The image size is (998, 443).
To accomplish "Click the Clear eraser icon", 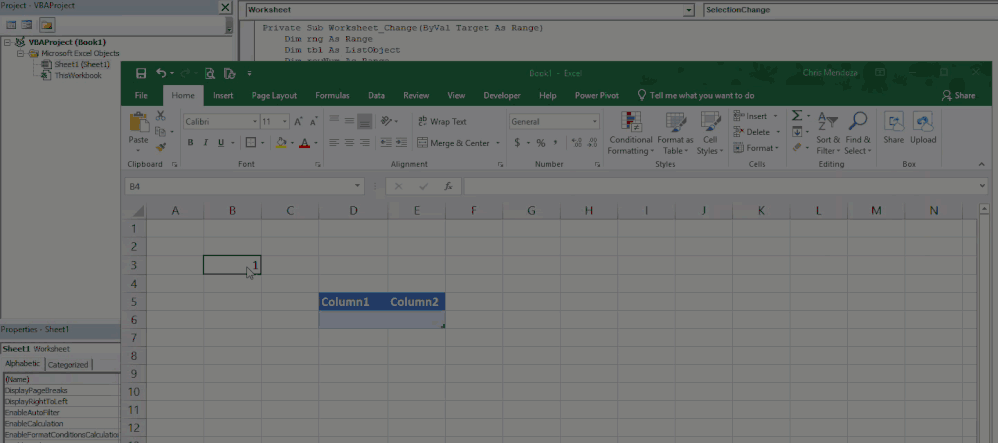I will pyautogui.click(x=796, y=148).
